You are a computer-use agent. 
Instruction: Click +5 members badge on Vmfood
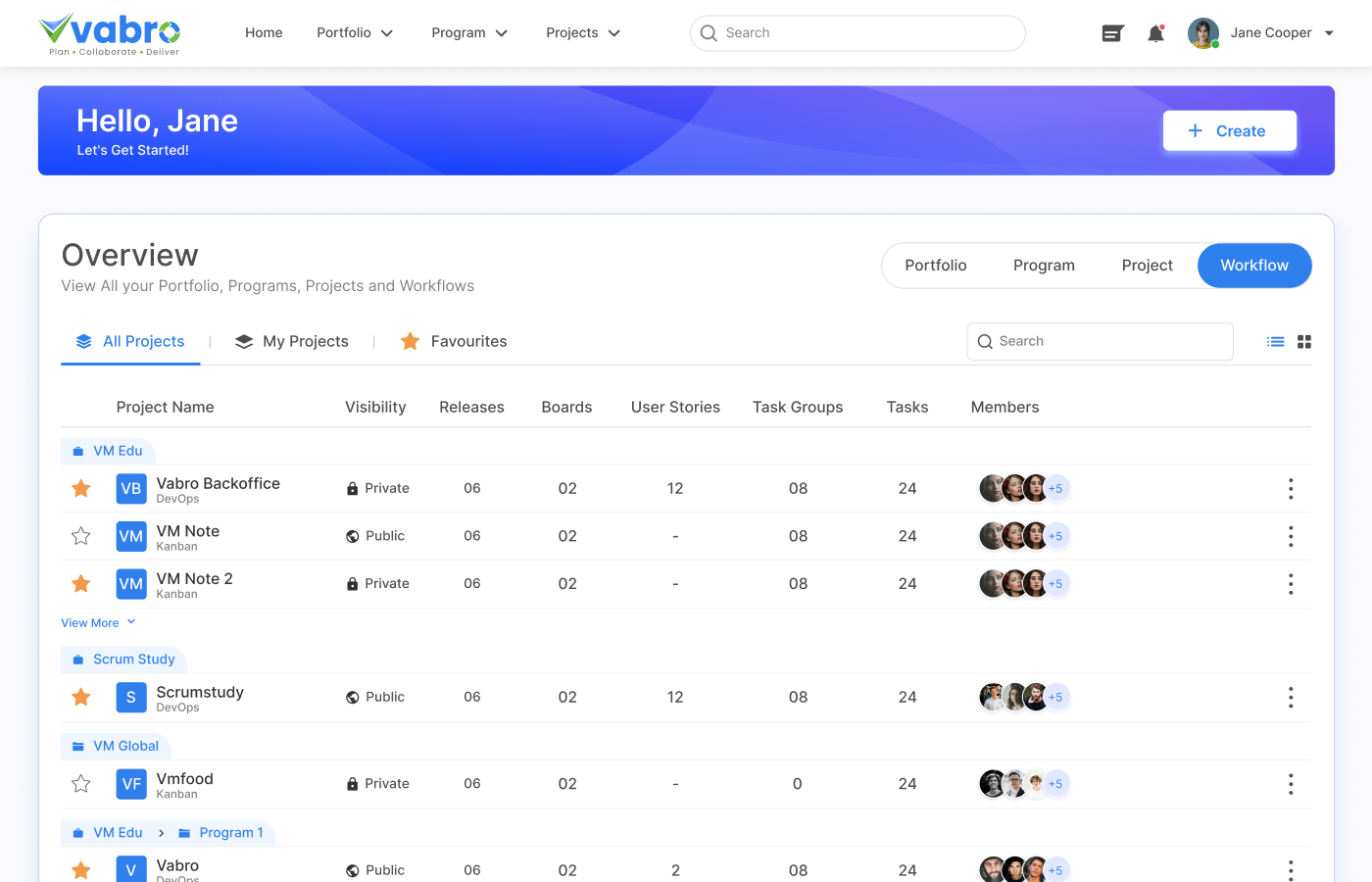(x=1055, y=784)
